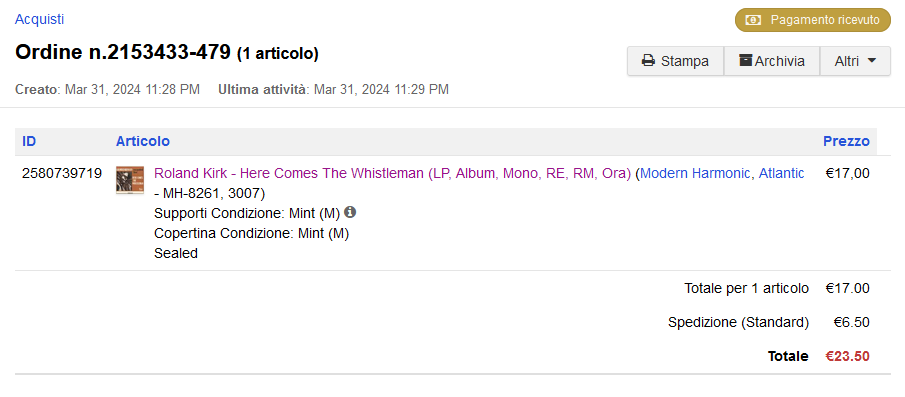Click the order number heading text
Viewport: 905px width, 397px height.
point(123,53)
